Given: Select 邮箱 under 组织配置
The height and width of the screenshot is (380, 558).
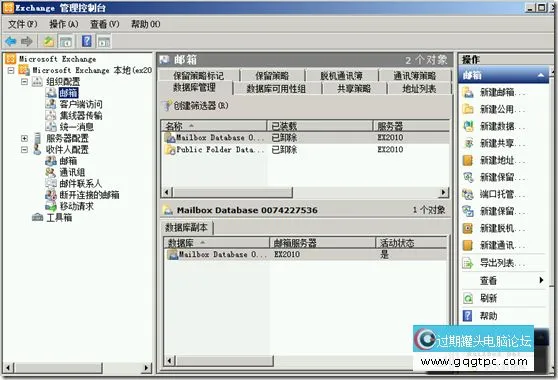Looking at the screenshot, I should (x=68, y=93).
